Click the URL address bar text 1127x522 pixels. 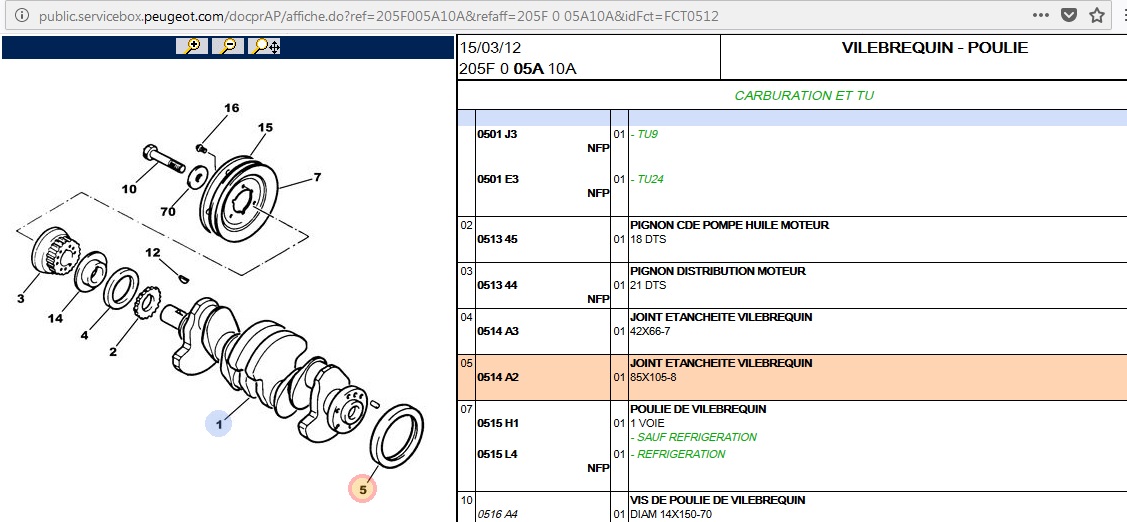[378, 17]
